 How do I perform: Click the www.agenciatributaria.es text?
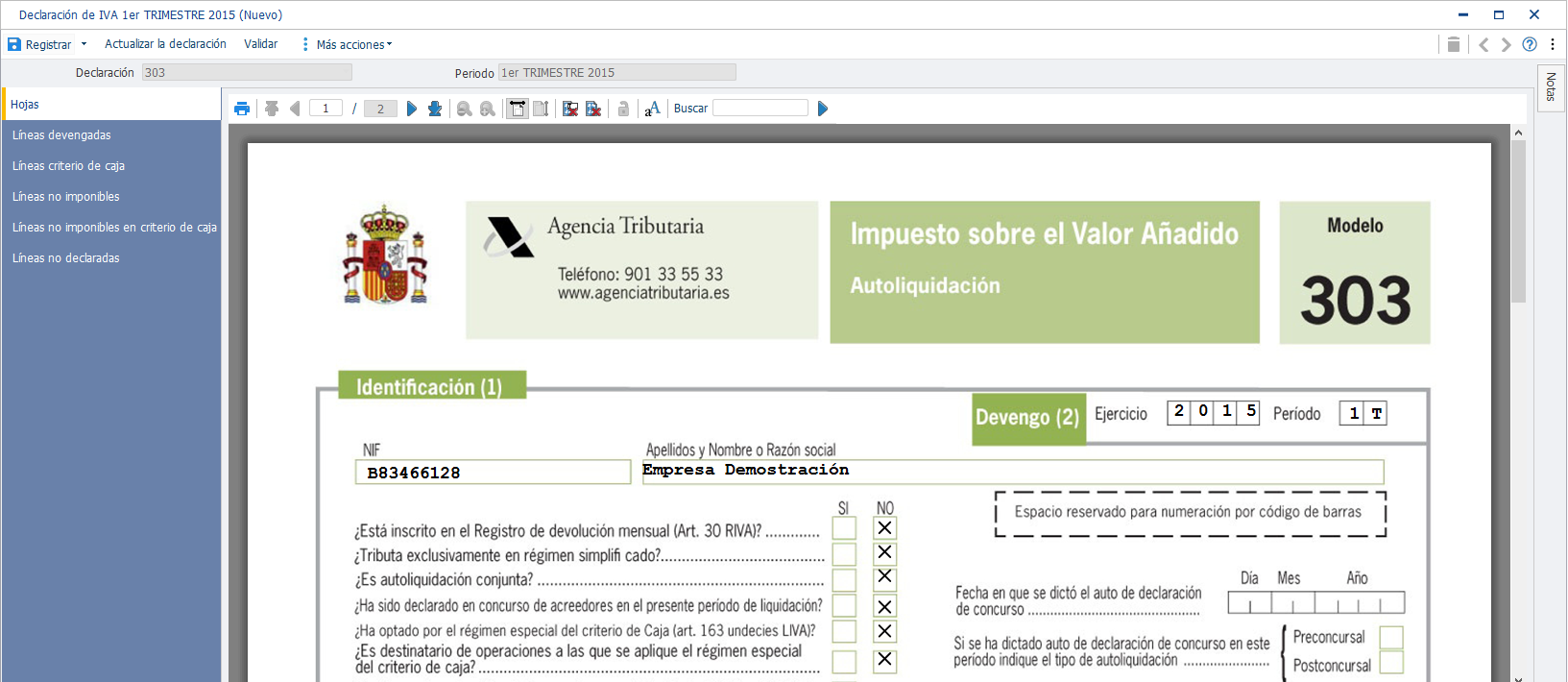point(643,293)
